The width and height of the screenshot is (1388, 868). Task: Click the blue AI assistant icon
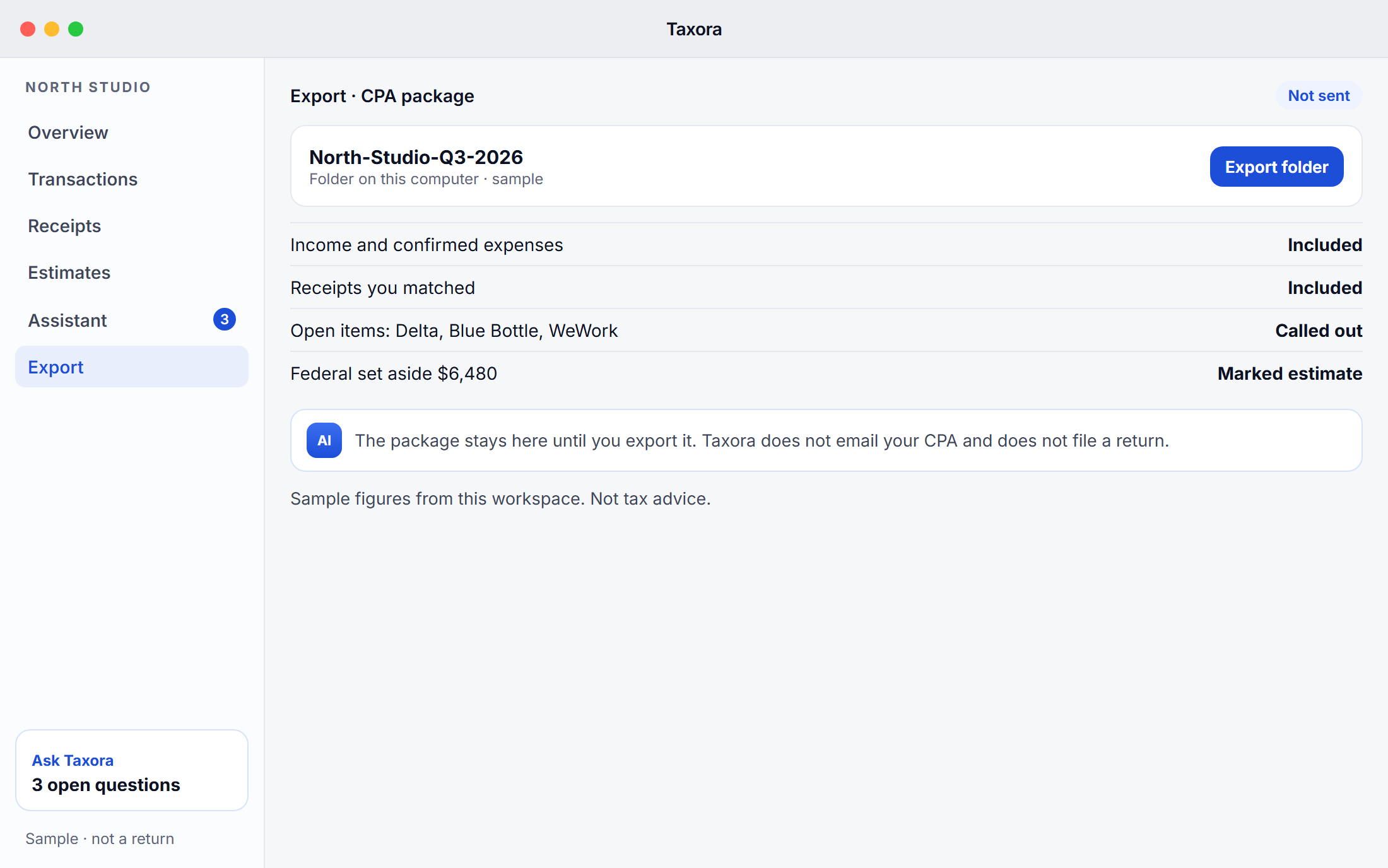pos(324,440)
